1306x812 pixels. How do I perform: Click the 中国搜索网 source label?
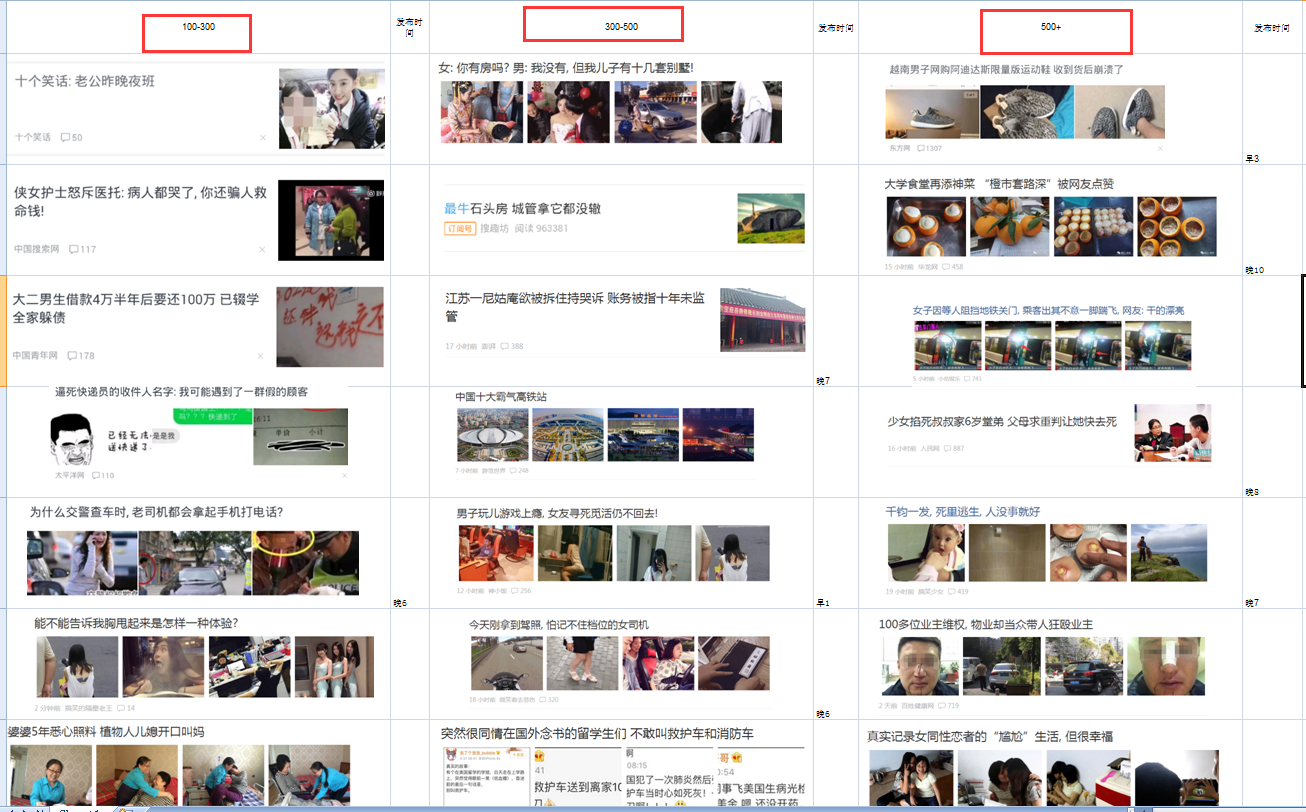click(37, 249)
